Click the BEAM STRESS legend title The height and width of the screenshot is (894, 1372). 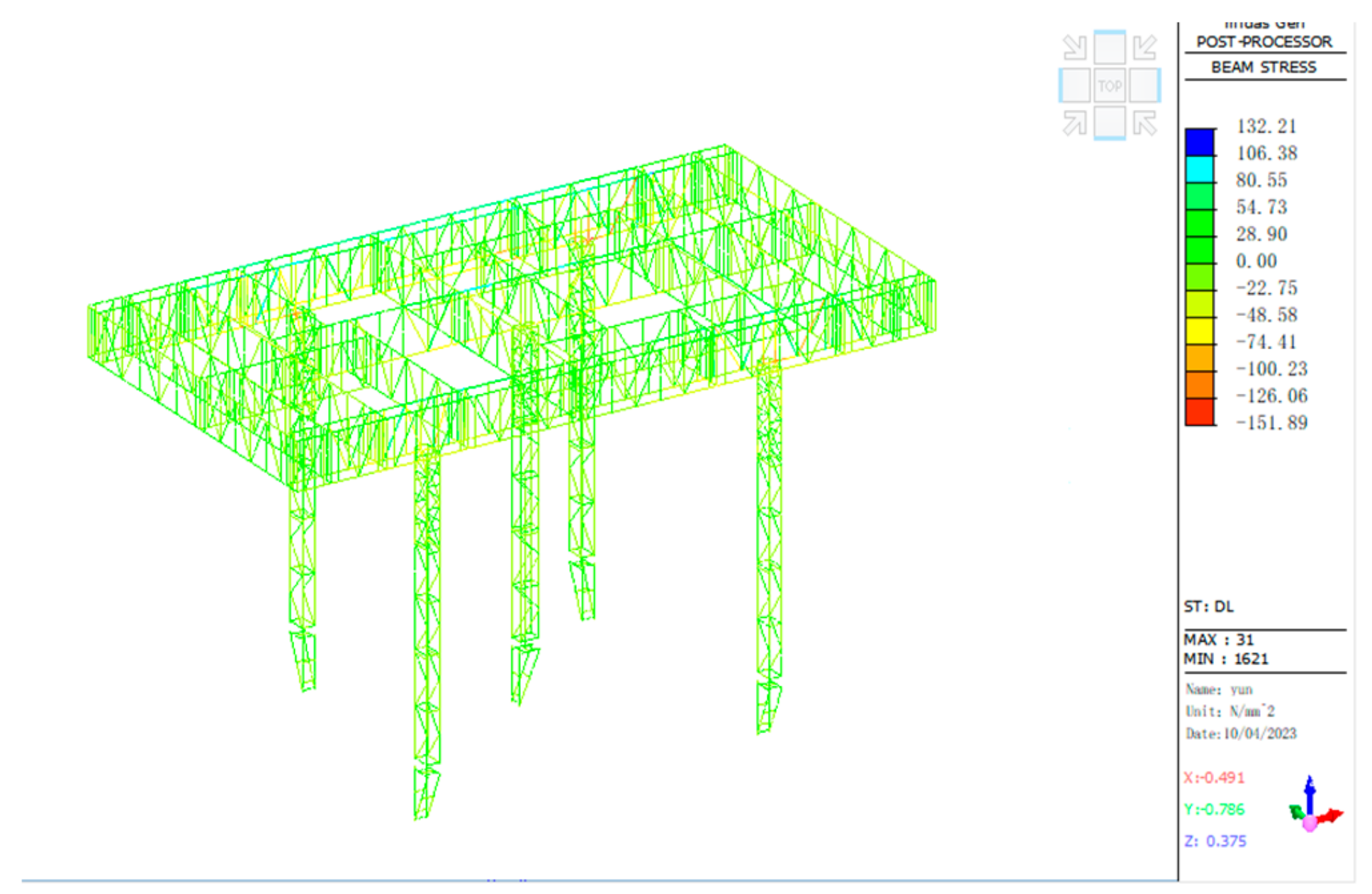[x=1264, y=67]
